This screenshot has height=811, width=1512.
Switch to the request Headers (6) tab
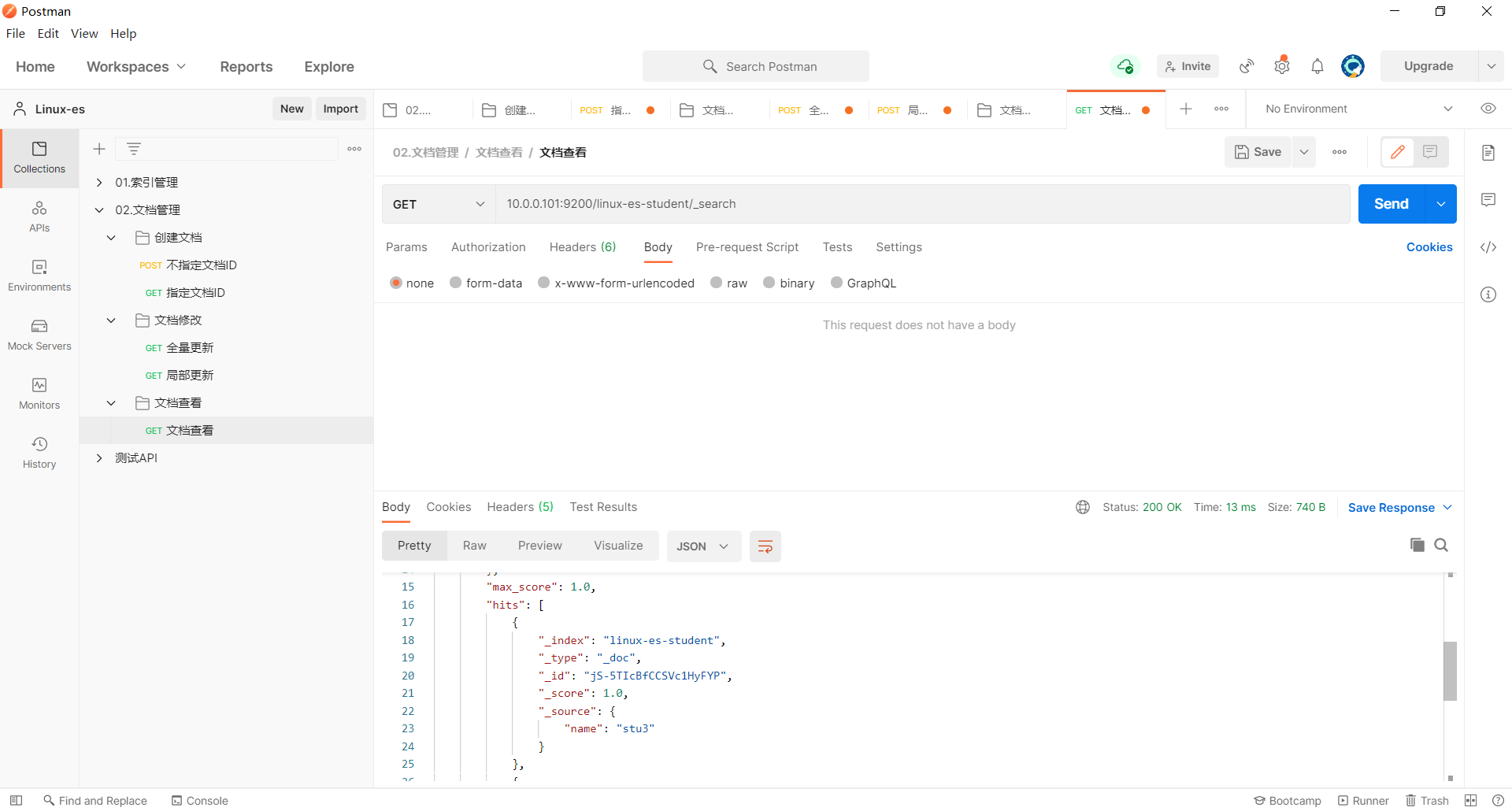point(583,247)
